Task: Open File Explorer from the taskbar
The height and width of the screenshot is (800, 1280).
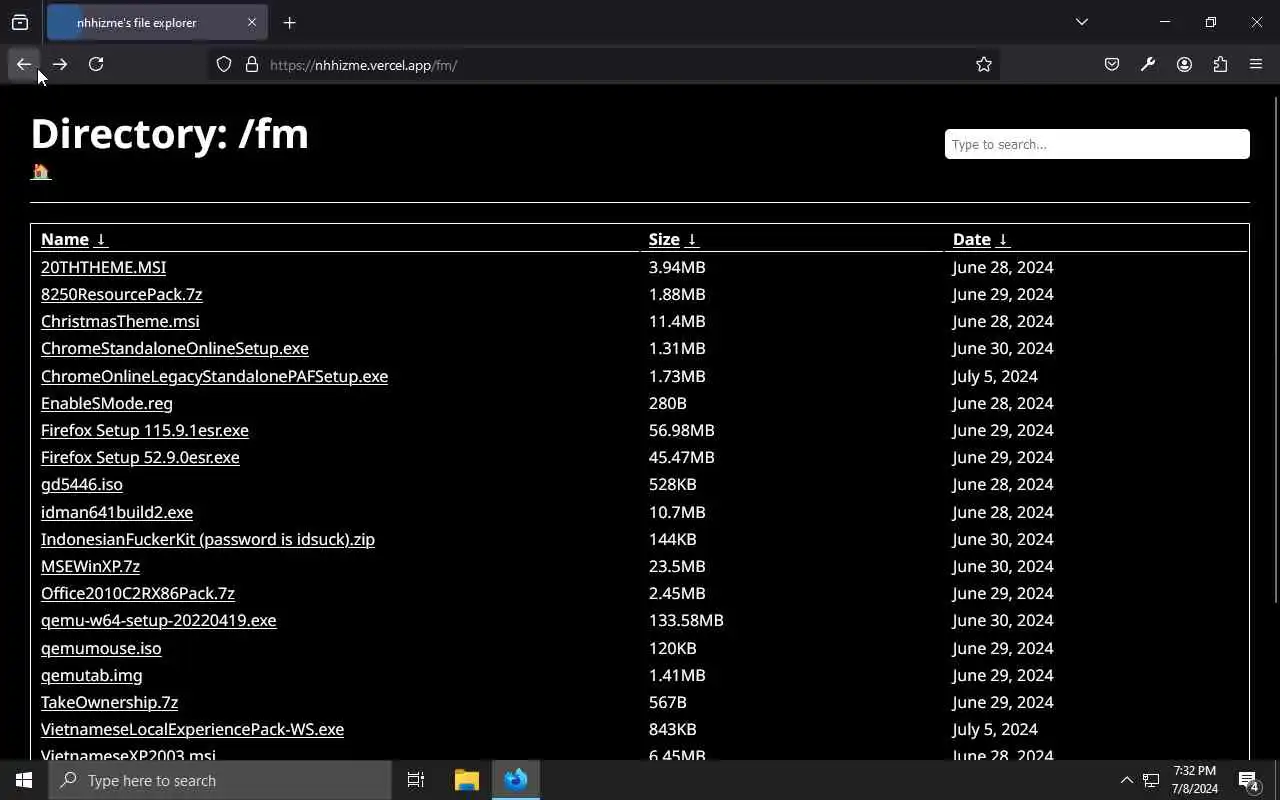Action: pos(467,780)
